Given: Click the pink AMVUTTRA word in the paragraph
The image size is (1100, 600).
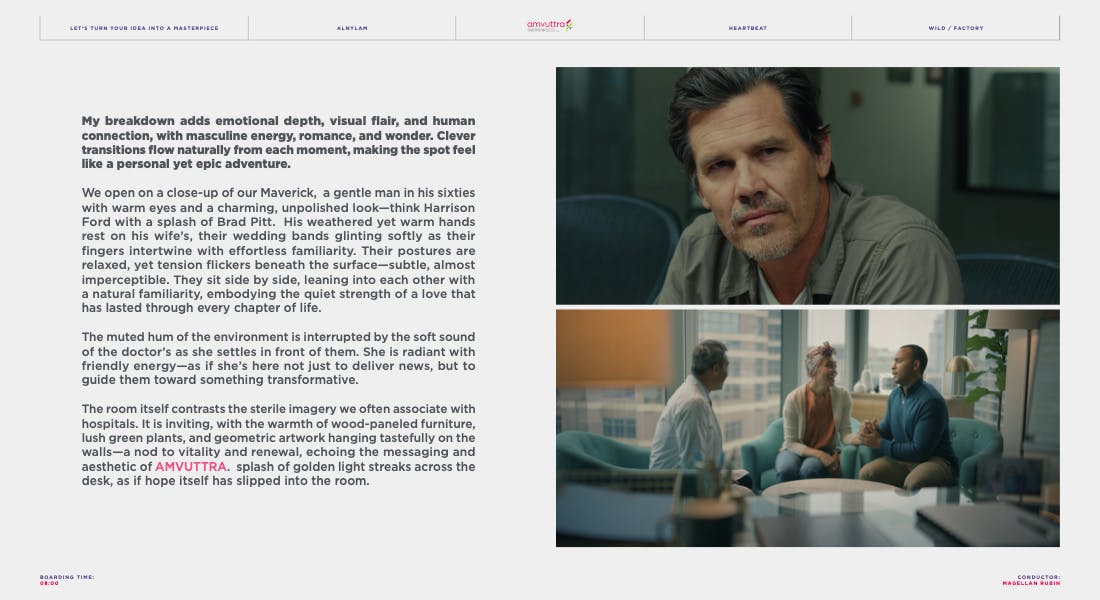Looking at the screenshot, I should pyautogui.click(x=190, y=467).
